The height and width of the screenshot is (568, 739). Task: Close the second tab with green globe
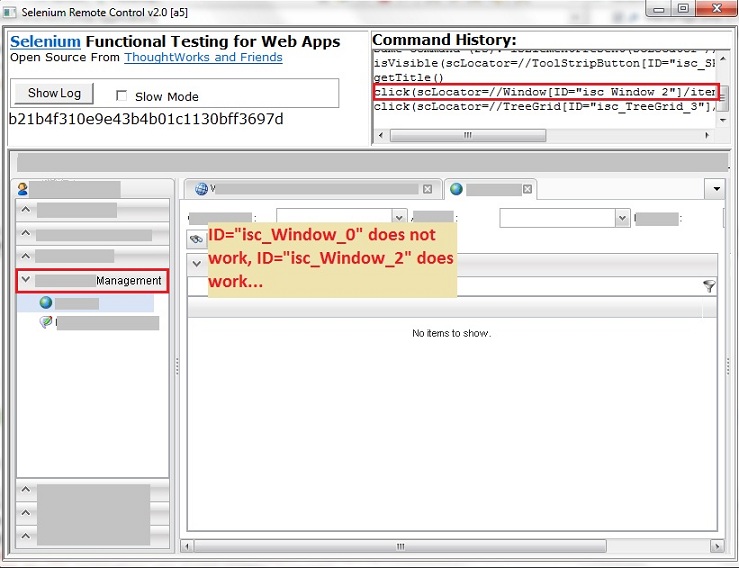click(529, 189)
